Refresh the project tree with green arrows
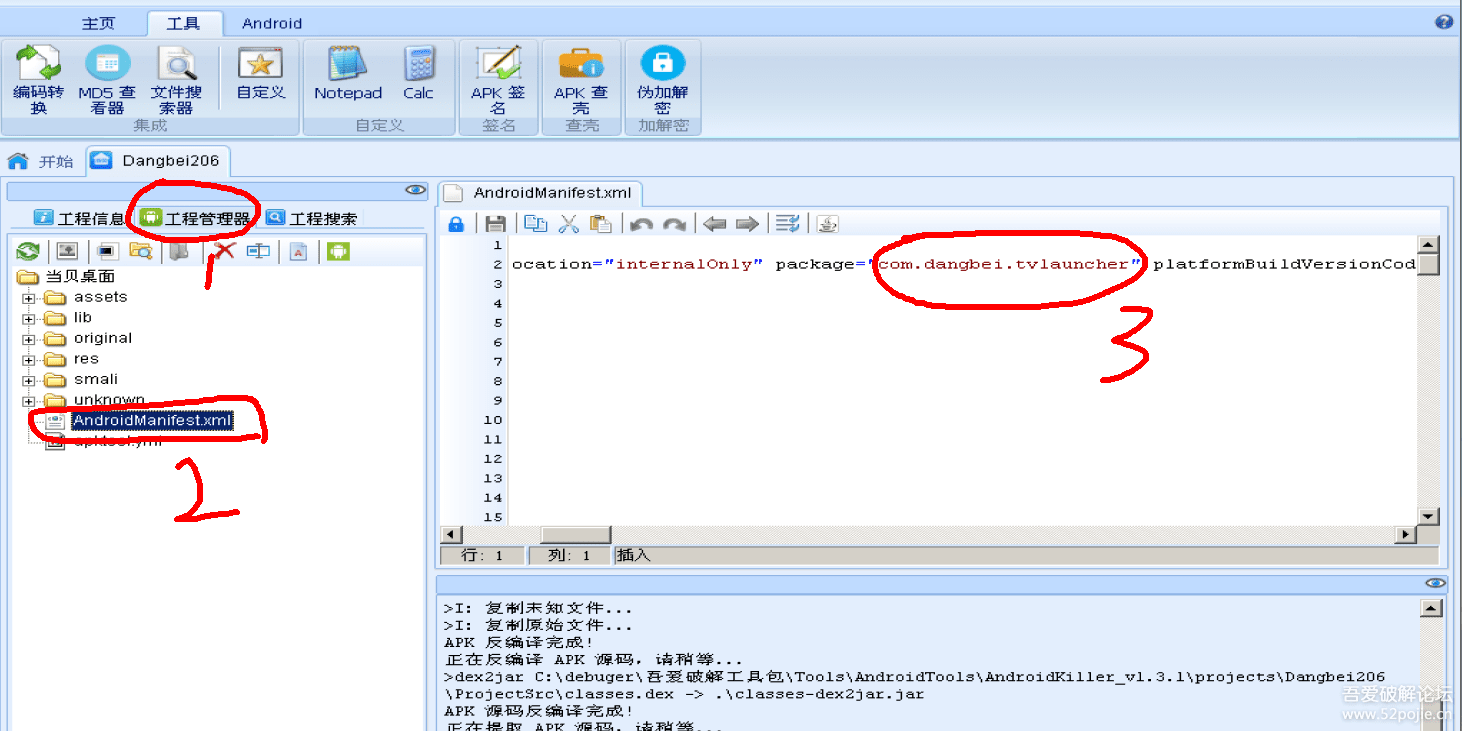Screen dimensions: 1462x731 coord(28,251)
